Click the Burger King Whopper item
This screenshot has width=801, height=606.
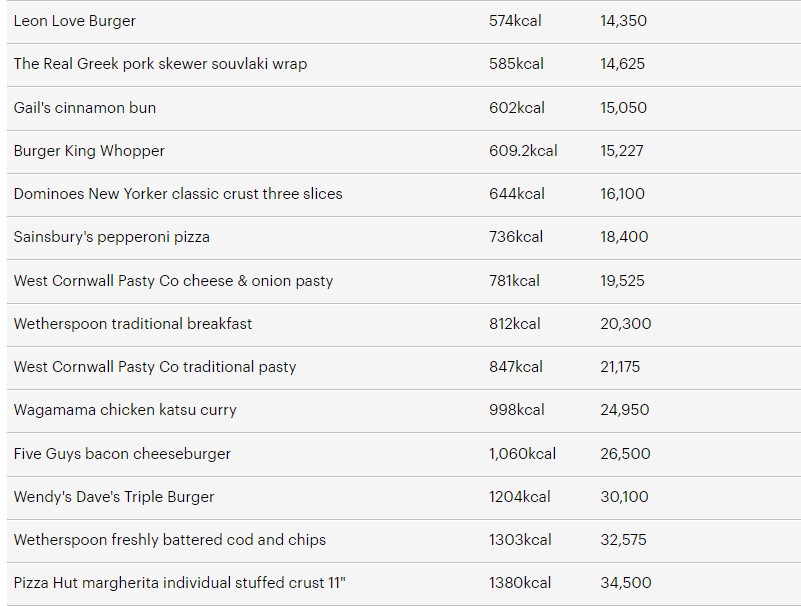(x=89, y=151)
